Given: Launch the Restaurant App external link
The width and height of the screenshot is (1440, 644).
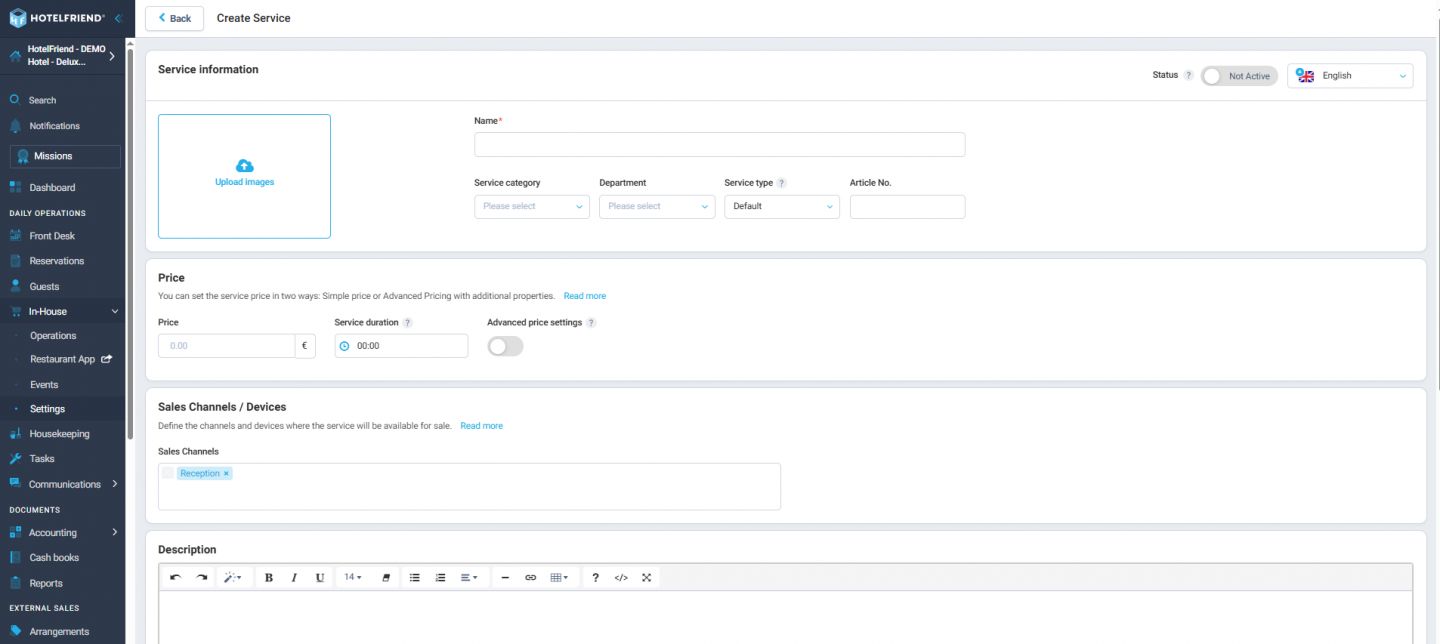Looking at the screenshot, I should pyautogui.click(x=107, y=359).
